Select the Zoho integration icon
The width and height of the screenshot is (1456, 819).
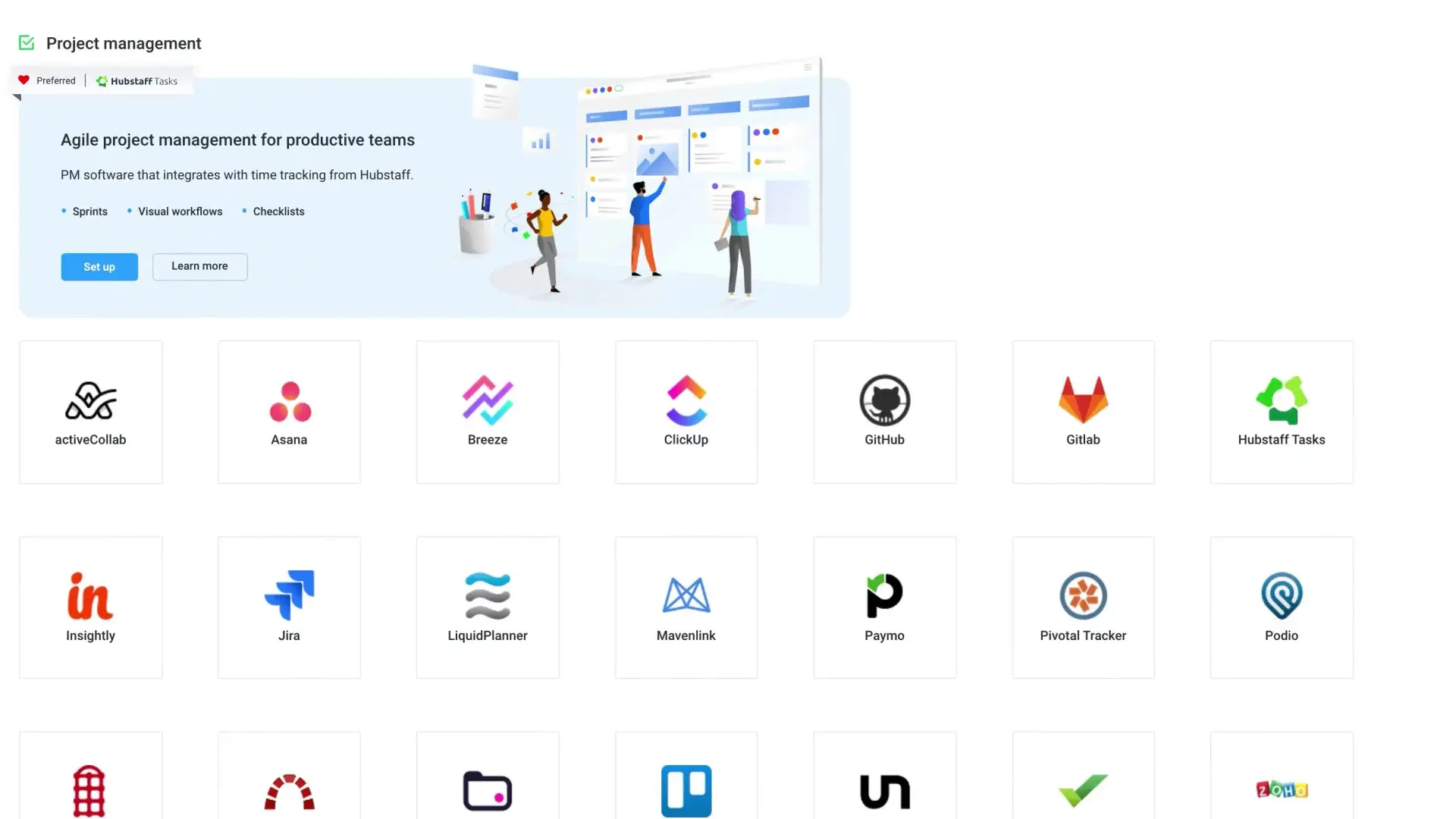[x=1281, y=790]
